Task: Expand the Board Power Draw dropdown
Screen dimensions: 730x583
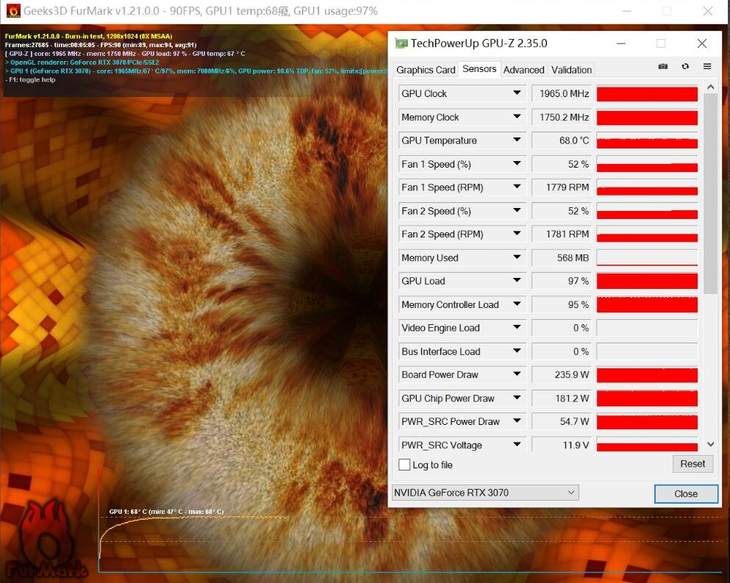Action: coord(517,375)
